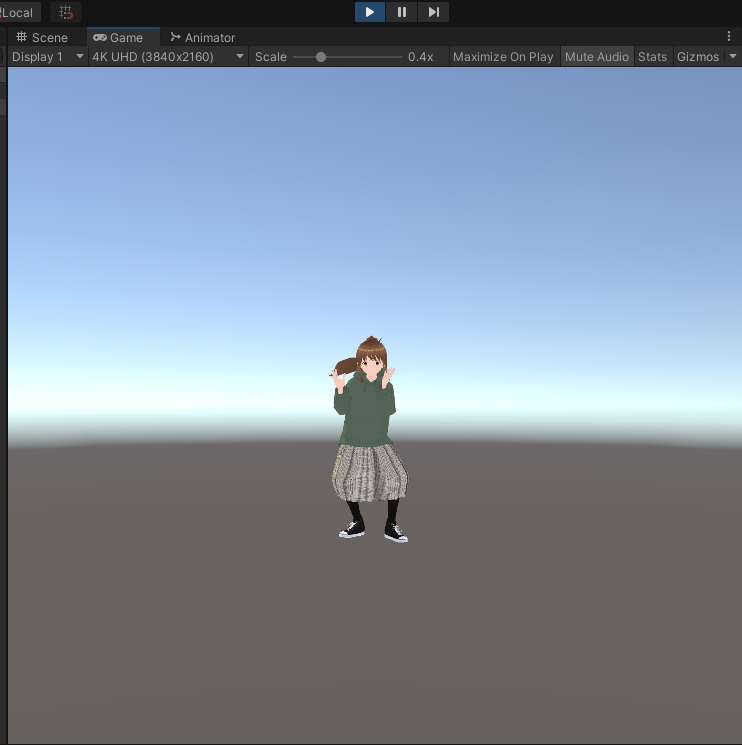Open the Game view three-dot options menu
Viewport: 742px width, 745px height.
click(x=728, y=37)
